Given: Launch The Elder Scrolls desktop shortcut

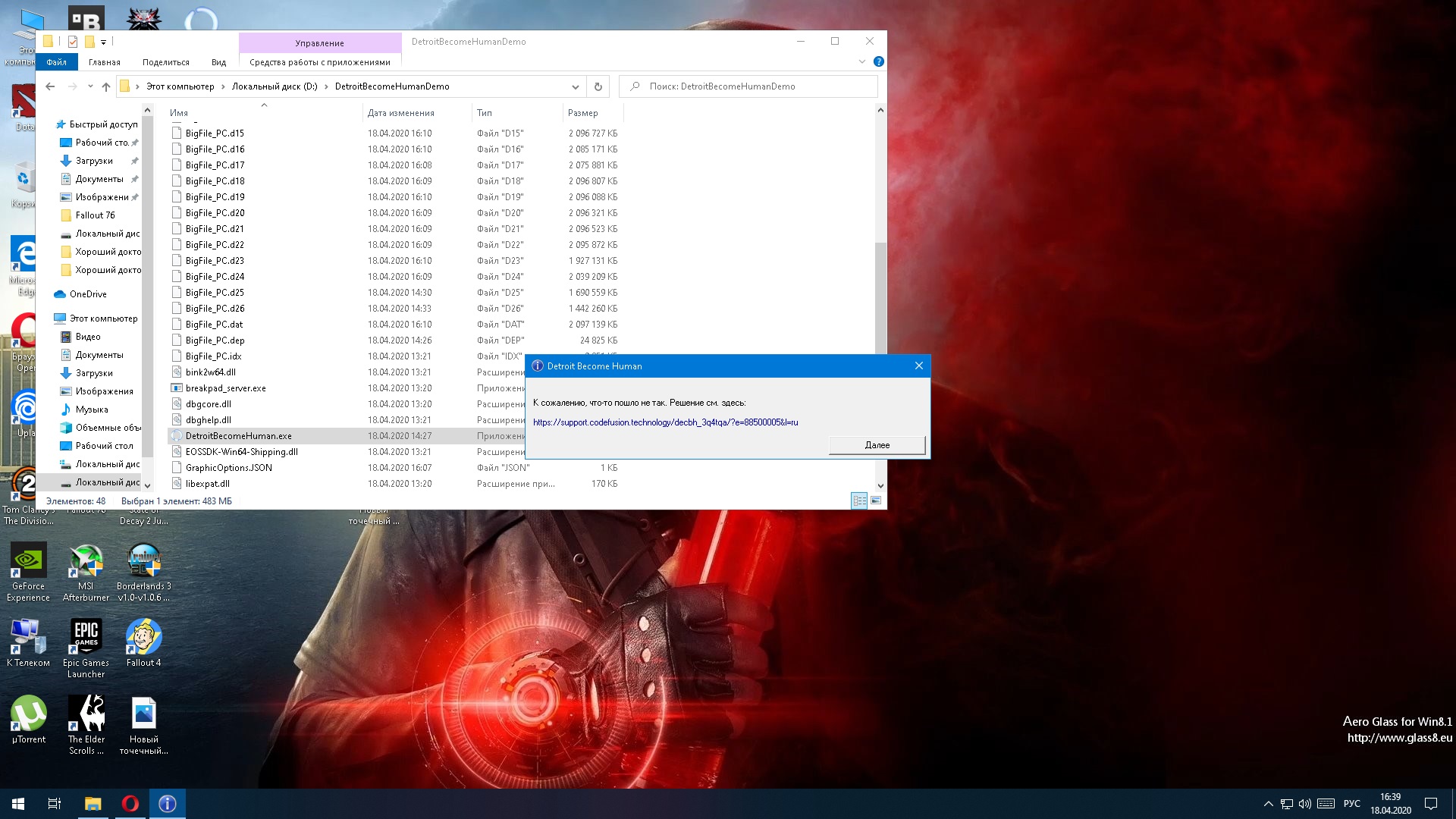Looking at the screenshot, I should tap(86, 725).
